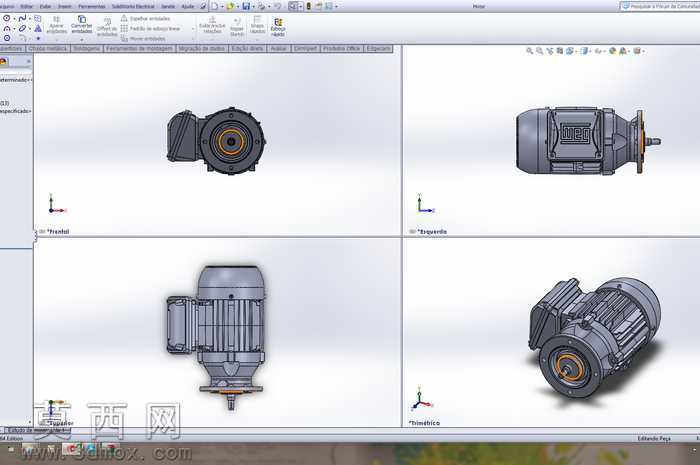Open the Exibir menu
This screenshot has width=700, height=465.
point(45,6)
